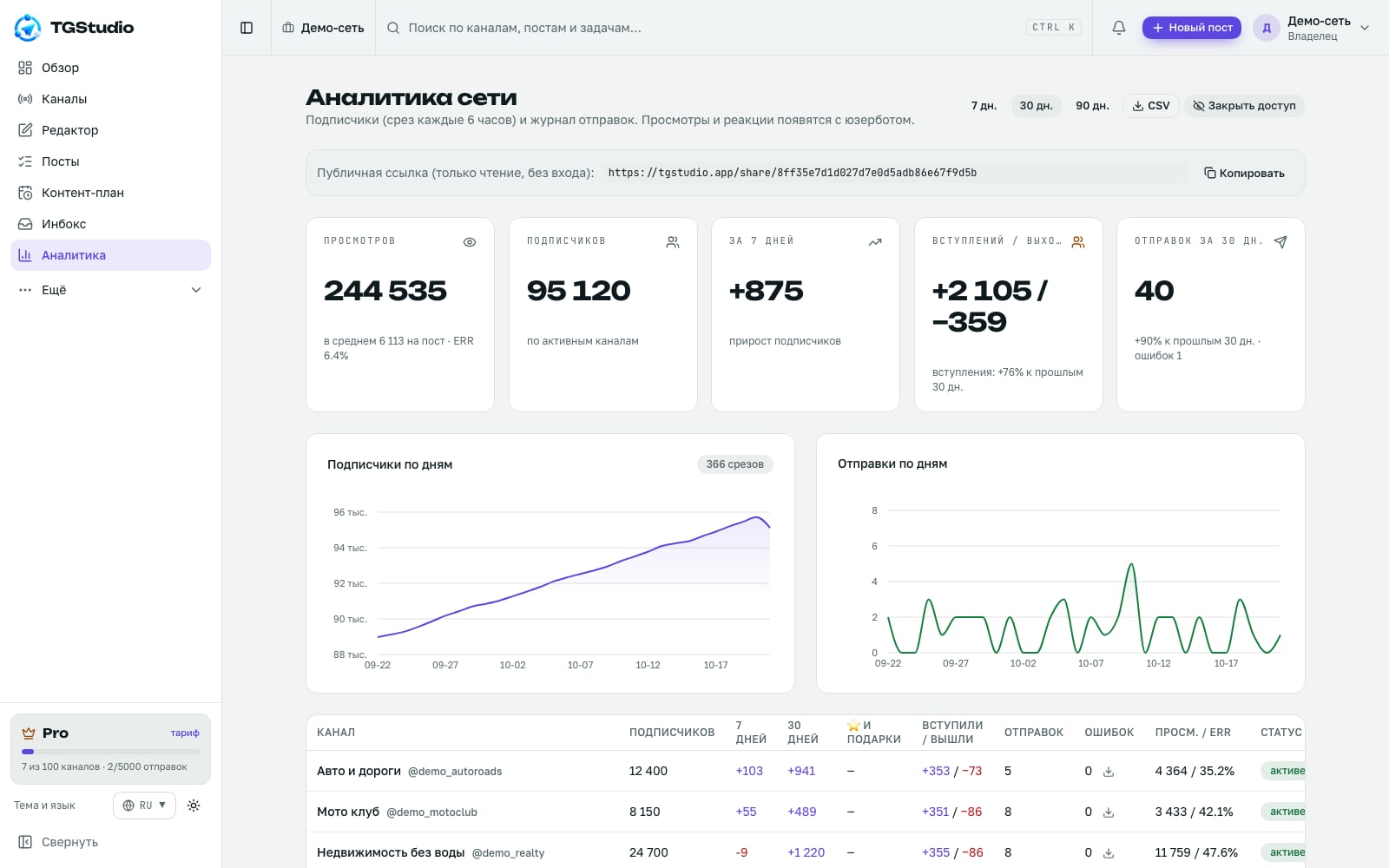Click the user avatar Д
Image resolution: width=1389 pixels, height=868 pixels.
click(x=1267, y=28)
